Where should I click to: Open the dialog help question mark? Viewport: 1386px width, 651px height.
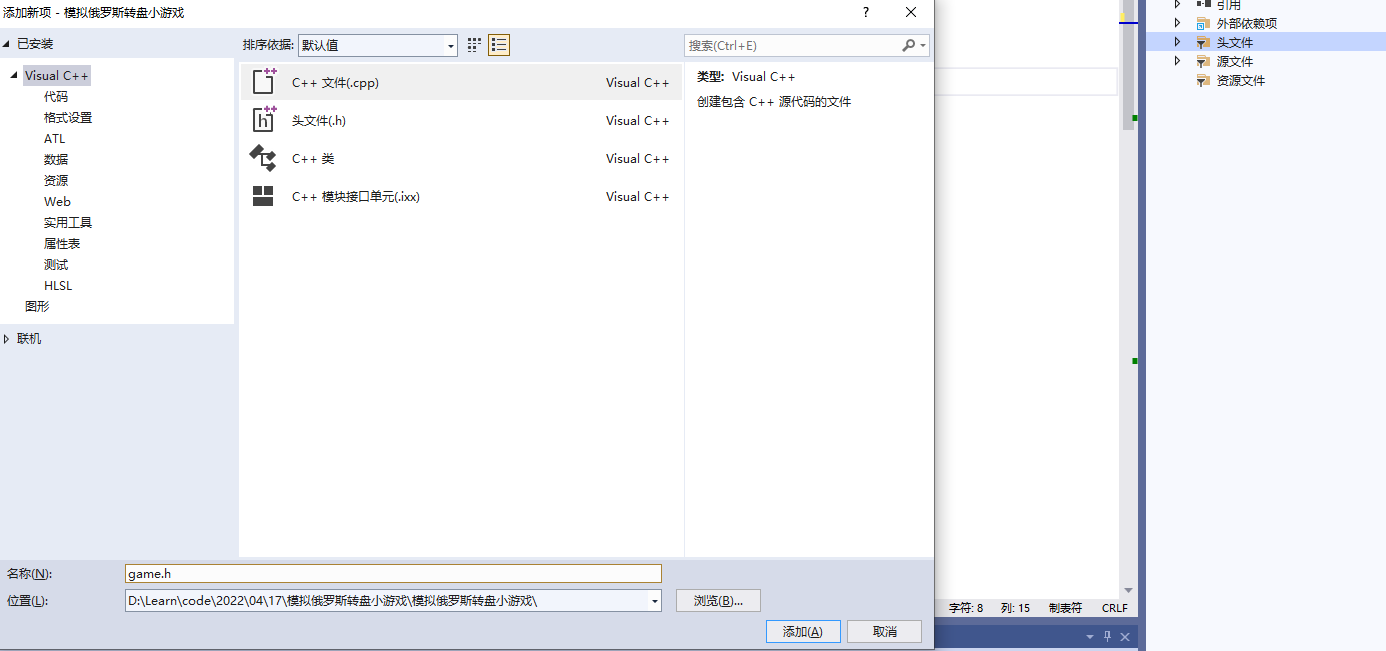(866, 12)
